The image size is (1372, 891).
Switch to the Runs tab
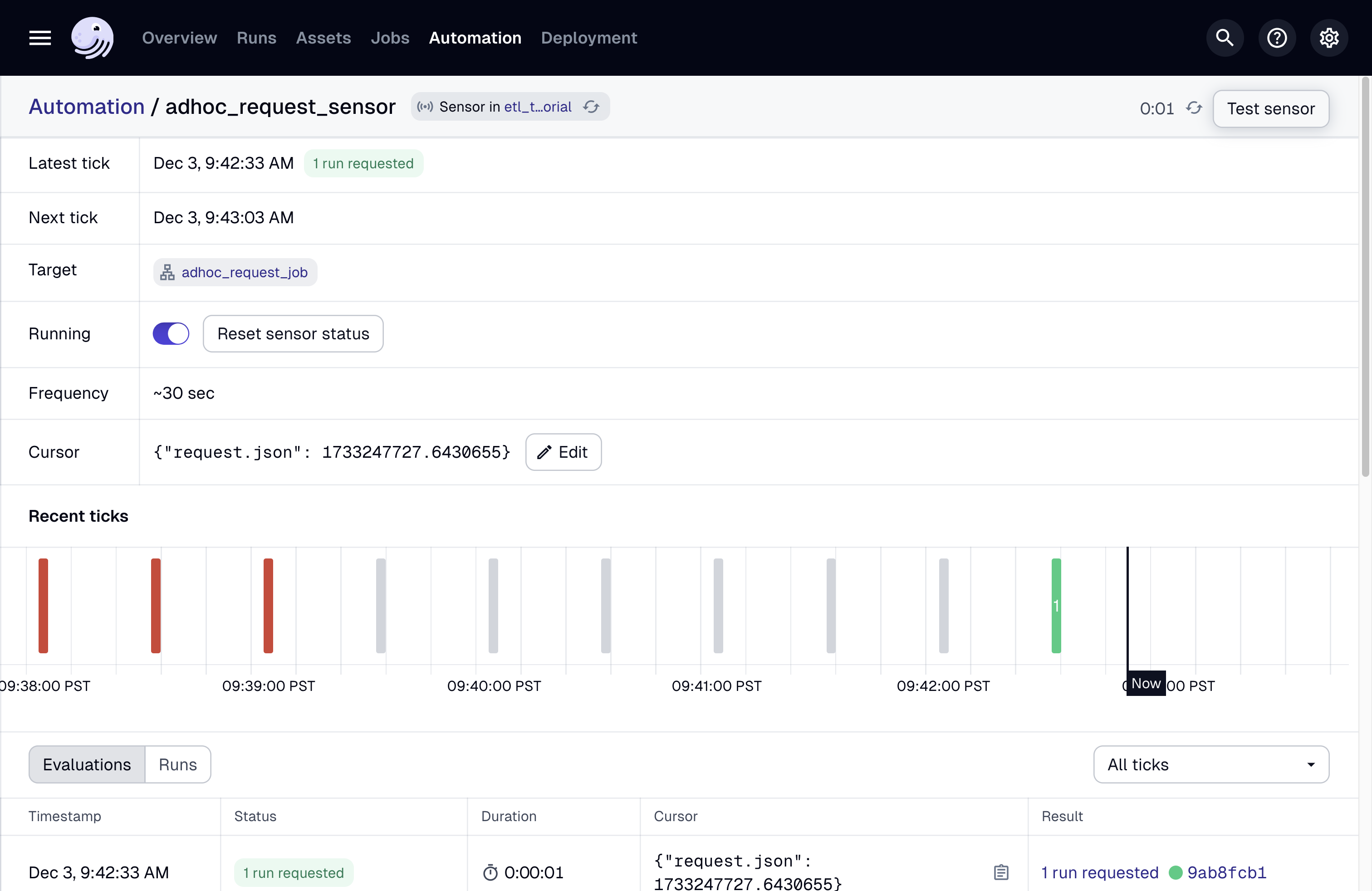click(177, 764)
